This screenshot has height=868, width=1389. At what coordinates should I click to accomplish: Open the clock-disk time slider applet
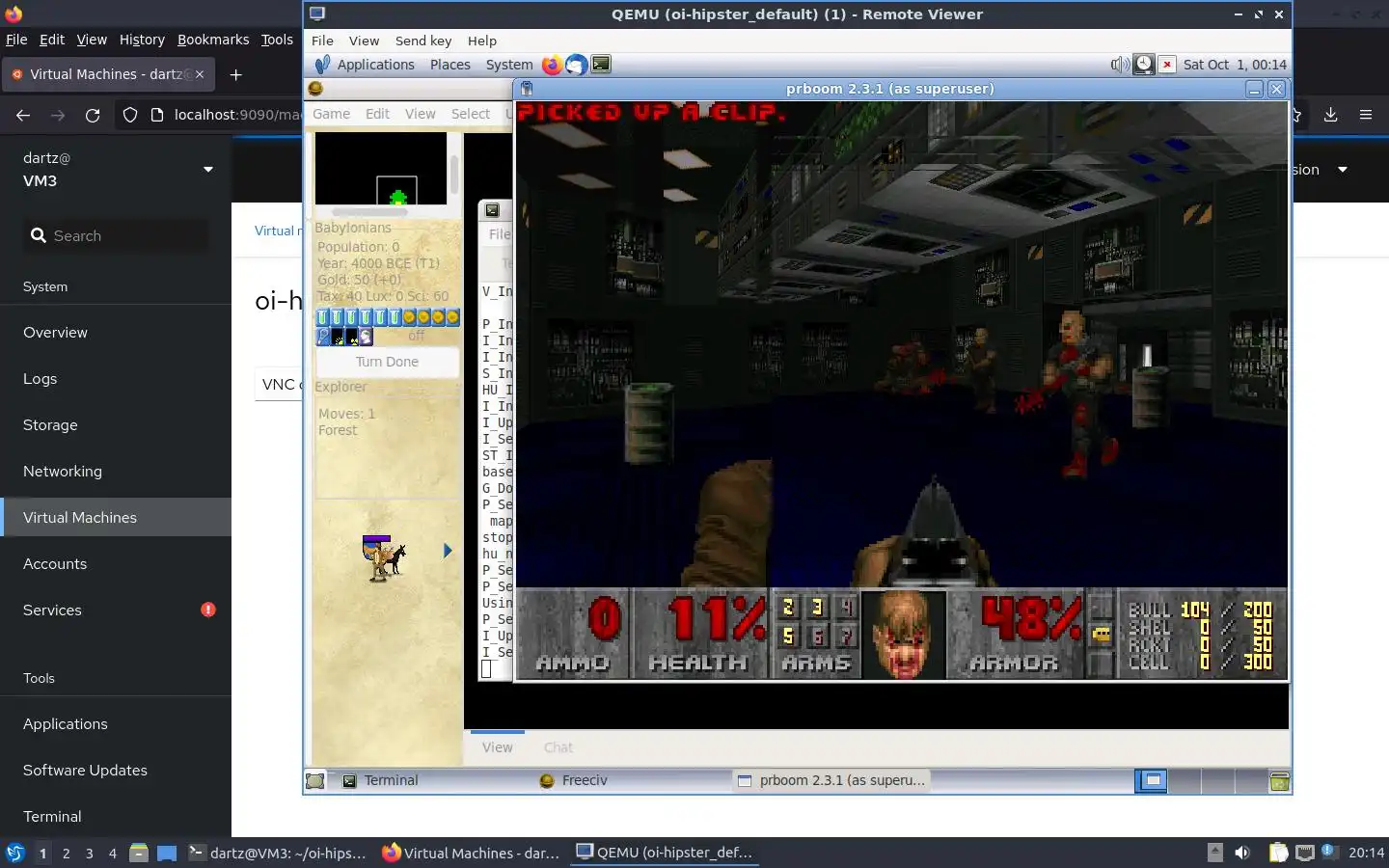coord(1143,65)
